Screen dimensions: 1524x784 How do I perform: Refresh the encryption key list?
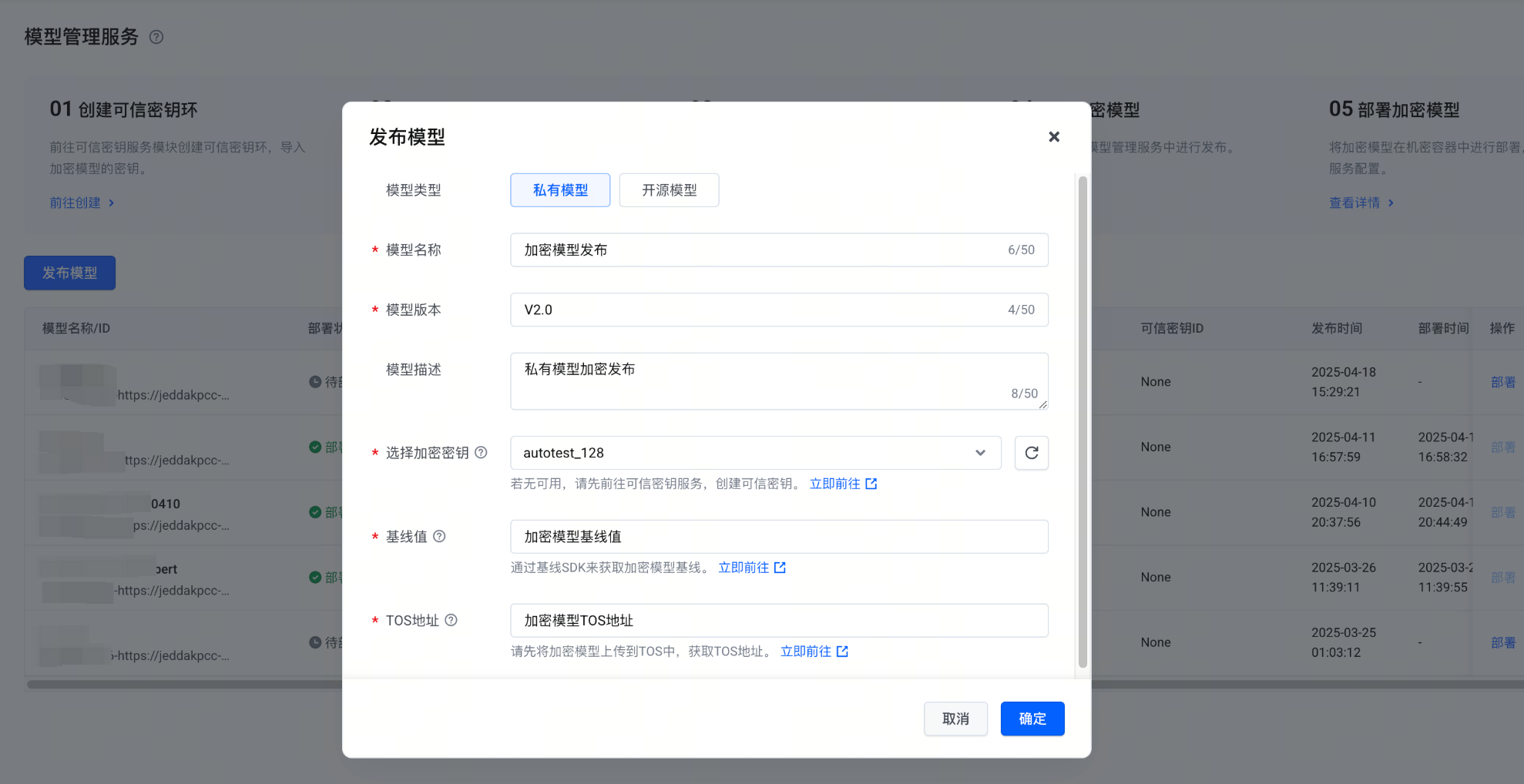[1032, 453]
